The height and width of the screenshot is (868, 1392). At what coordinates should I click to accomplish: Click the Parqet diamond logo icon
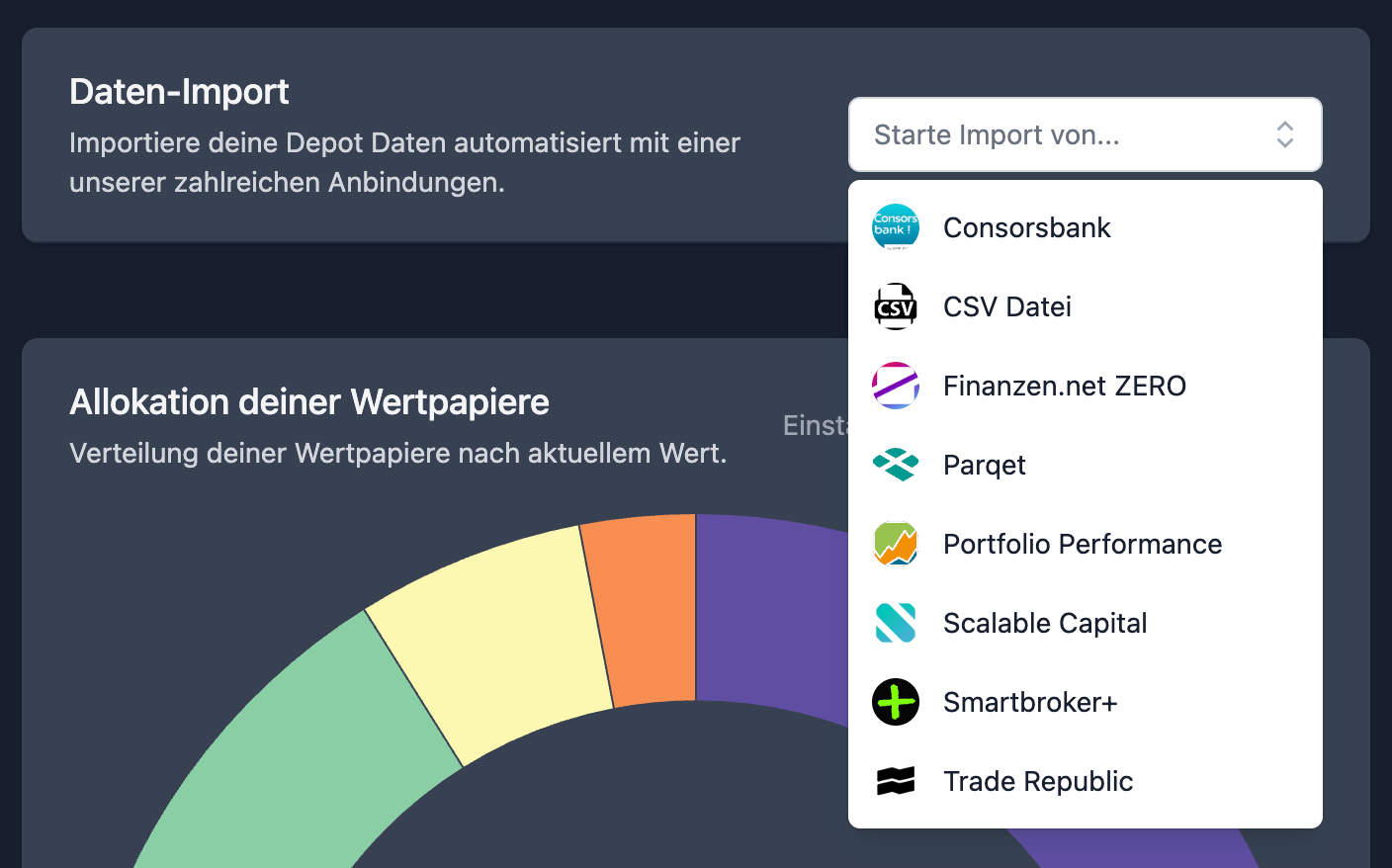[895, 465]
